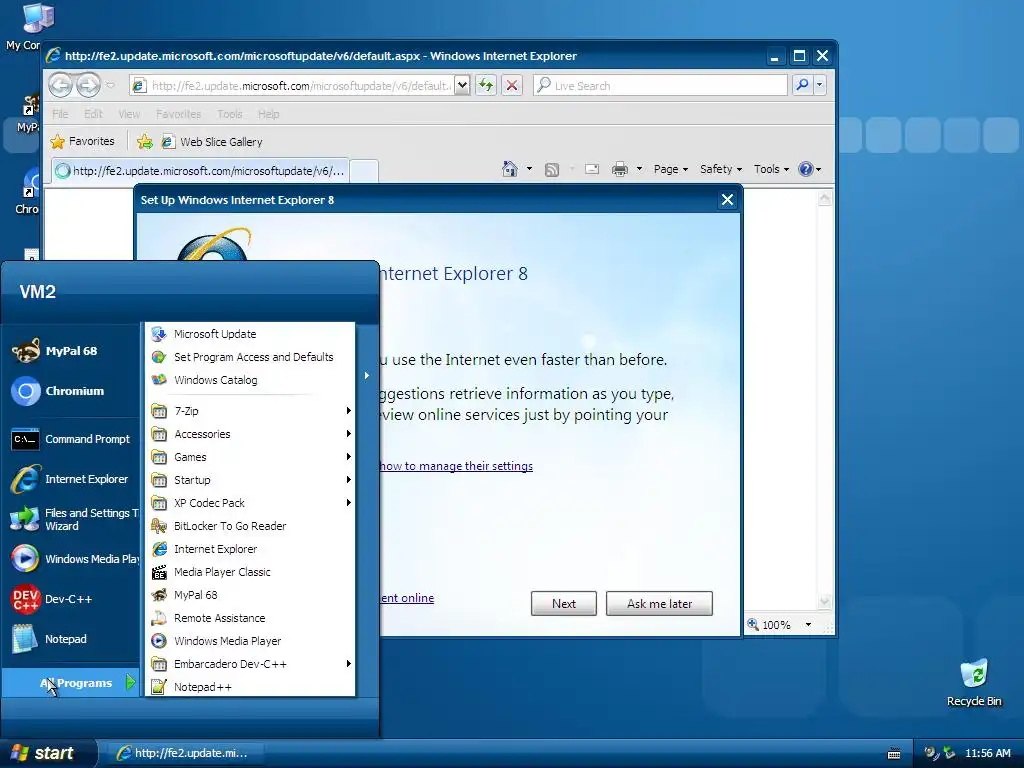1024x768 pixels.
Task: Click the All Programs button
Action: tap(71, 682)
